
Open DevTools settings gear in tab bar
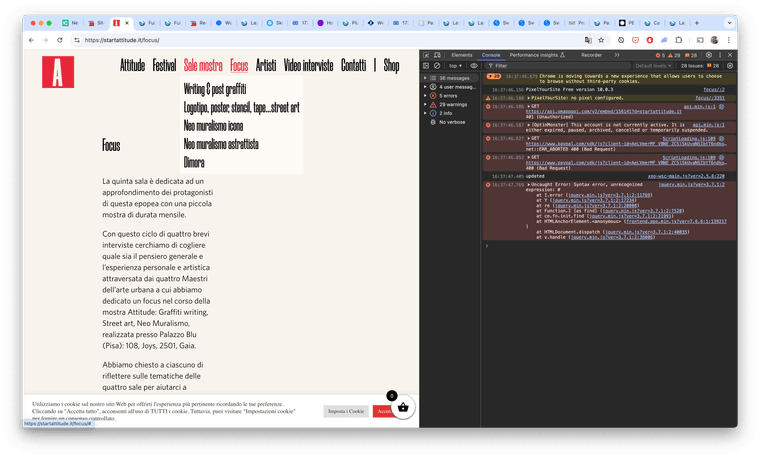709,55
